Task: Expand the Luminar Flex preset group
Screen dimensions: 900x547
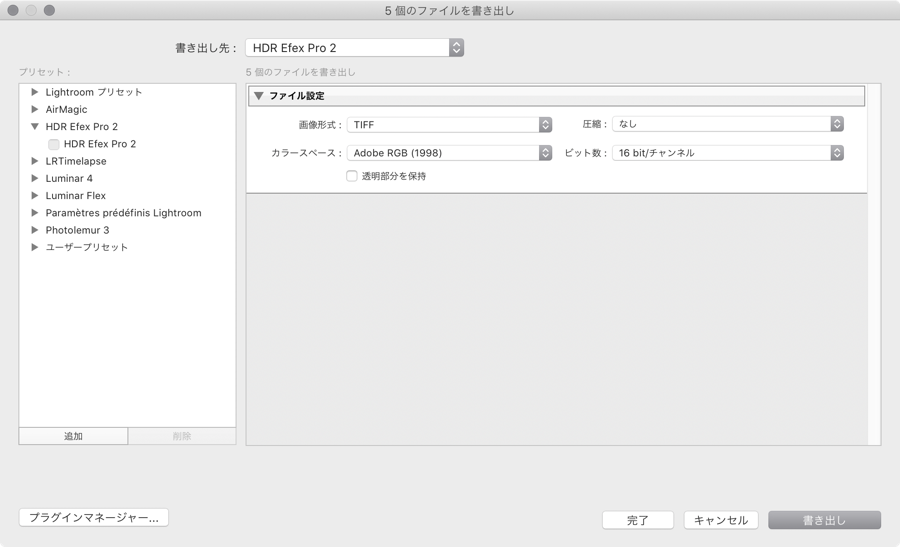Action: pos(34,195)
